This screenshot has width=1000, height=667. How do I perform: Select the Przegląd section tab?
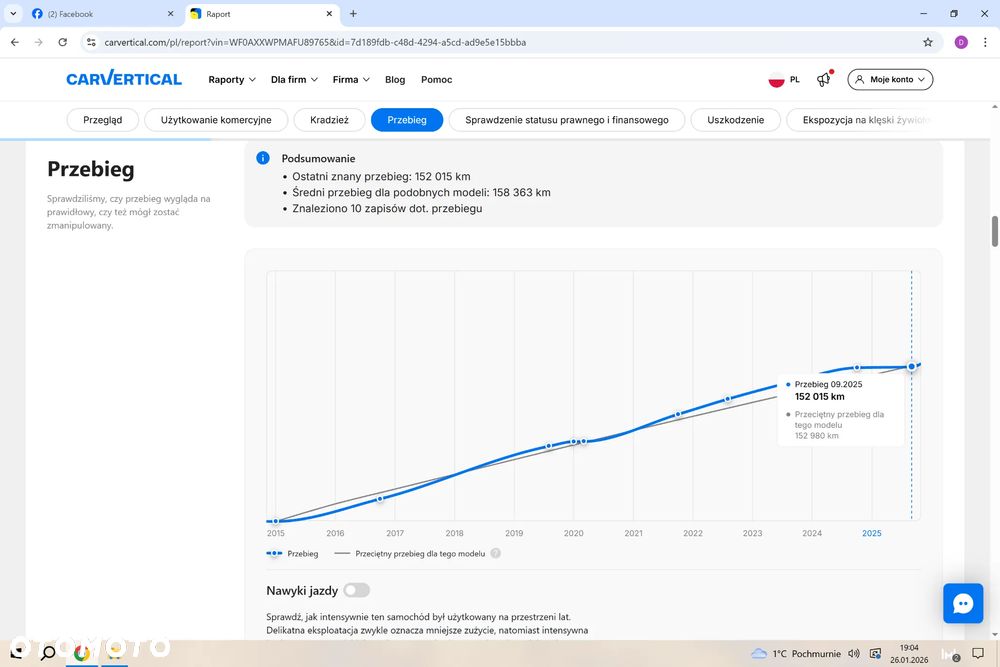tap(103, 120)
